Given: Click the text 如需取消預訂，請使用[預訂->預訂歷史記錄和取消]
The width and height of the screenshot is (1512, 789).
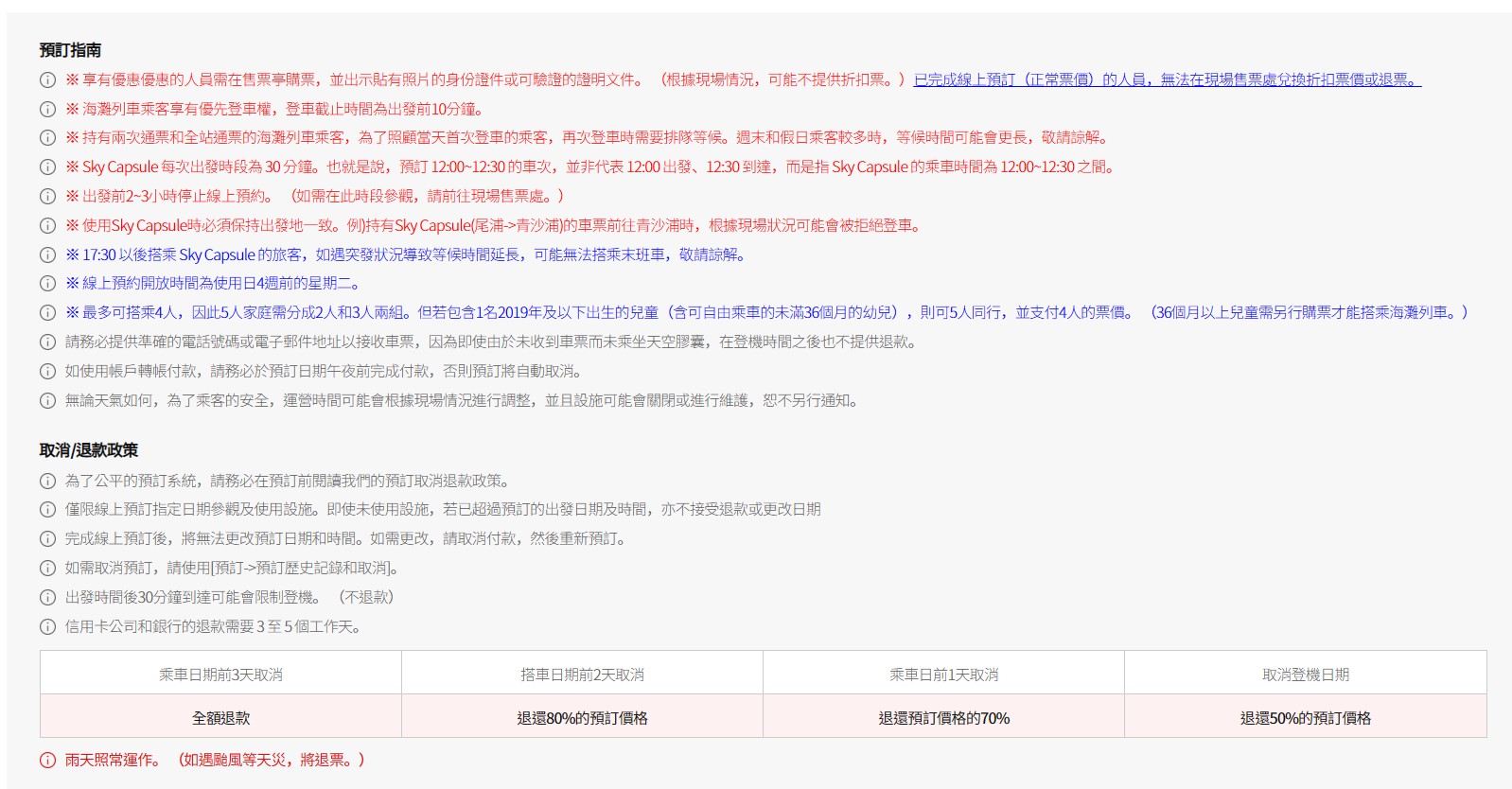Looking at the screenshot, I should tap(233, 569).
